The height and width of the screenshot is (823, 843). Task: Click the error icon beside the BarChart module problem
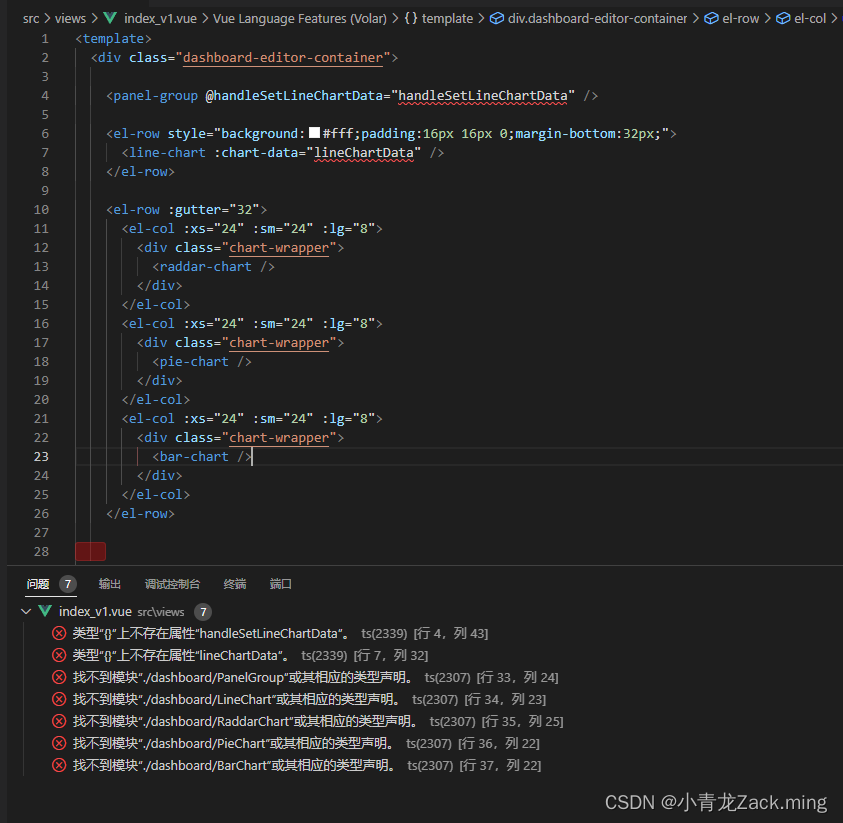[x=59, y=765]
